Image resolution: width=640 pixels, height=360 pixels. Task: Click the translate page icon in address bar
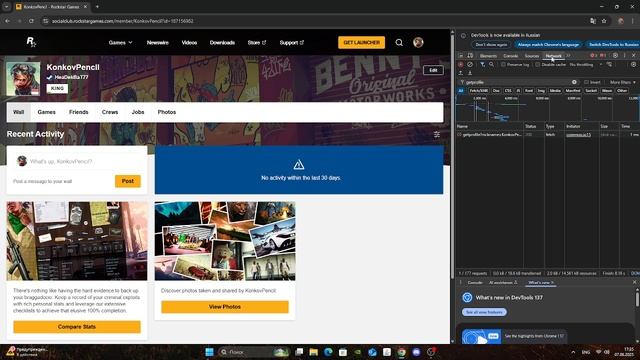tap(593, 21)
